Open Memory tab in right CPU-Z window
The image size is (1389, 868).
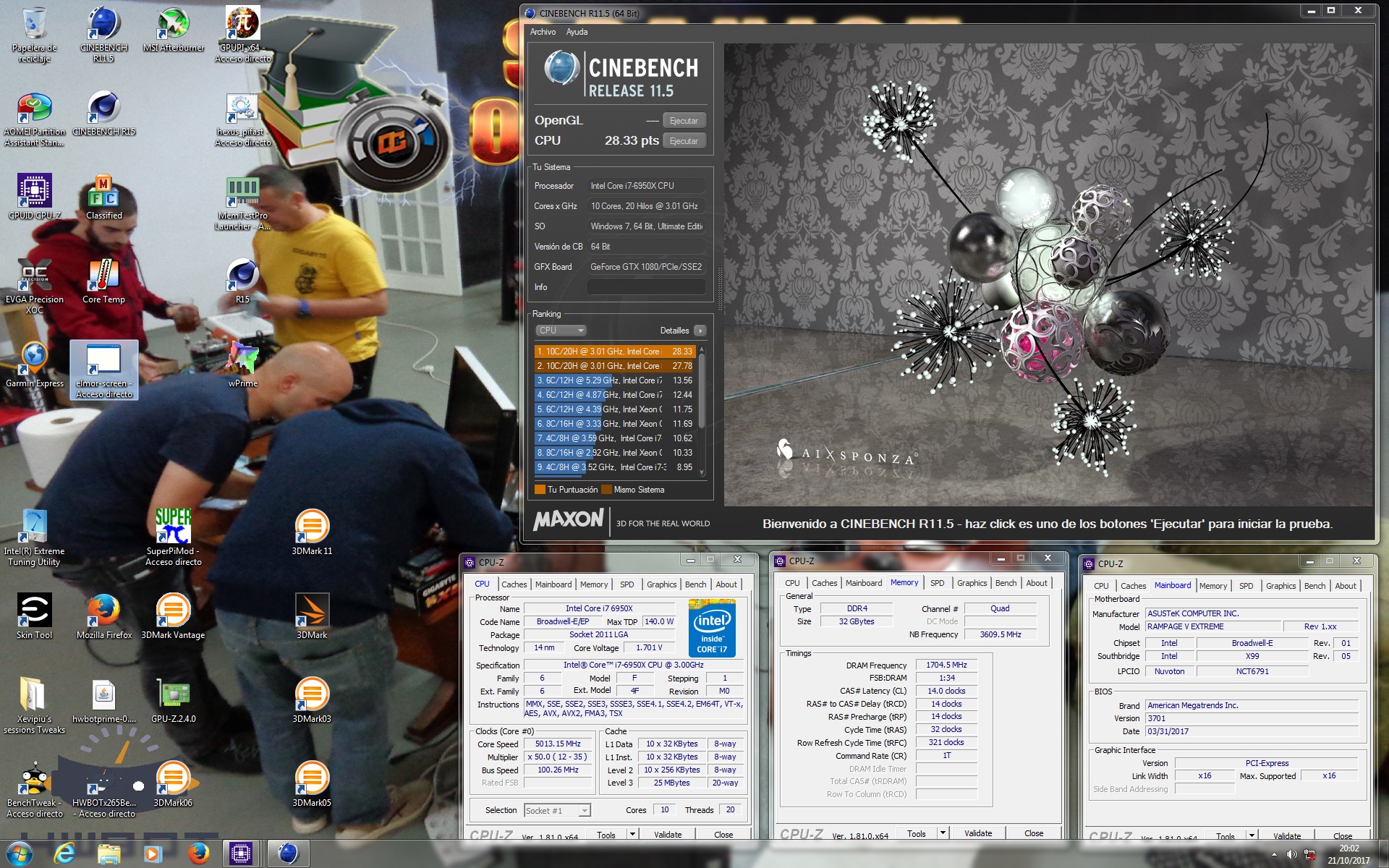pos(1212,586)
